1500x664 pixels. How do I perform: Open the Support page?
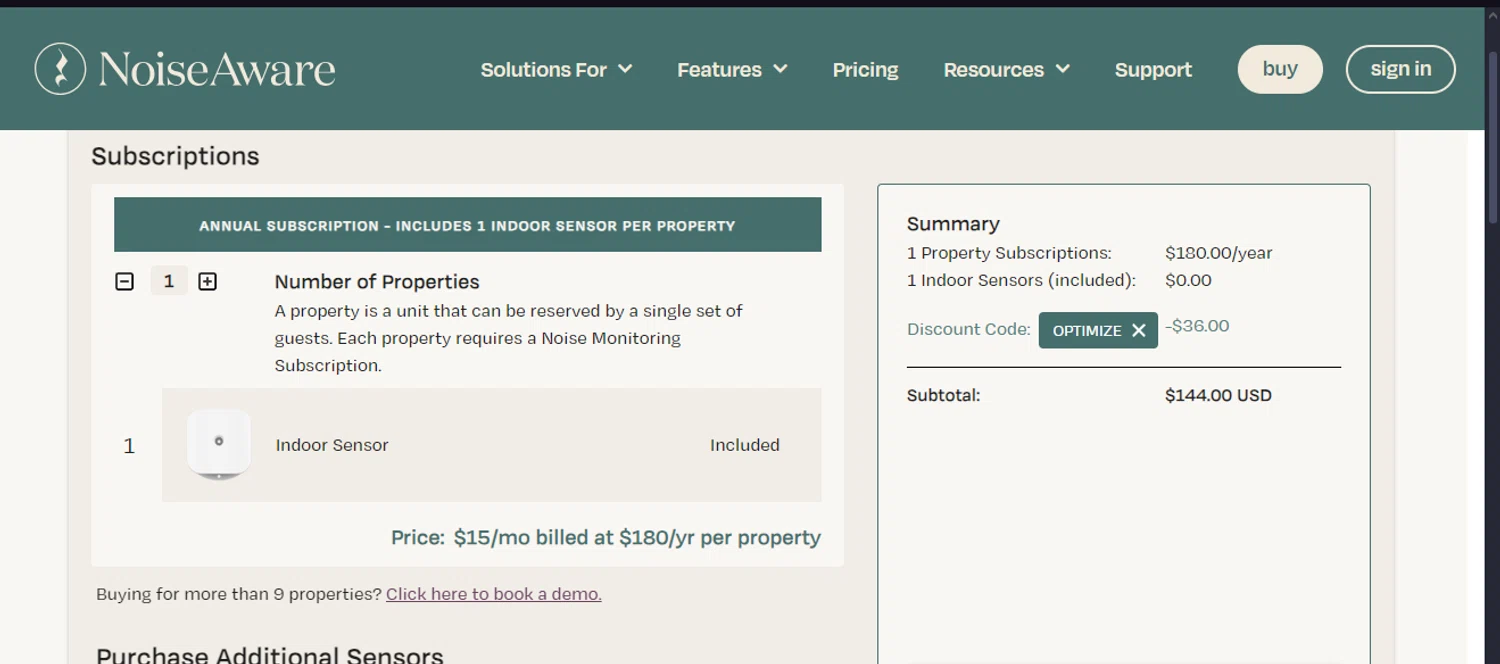click(1153, 69)
